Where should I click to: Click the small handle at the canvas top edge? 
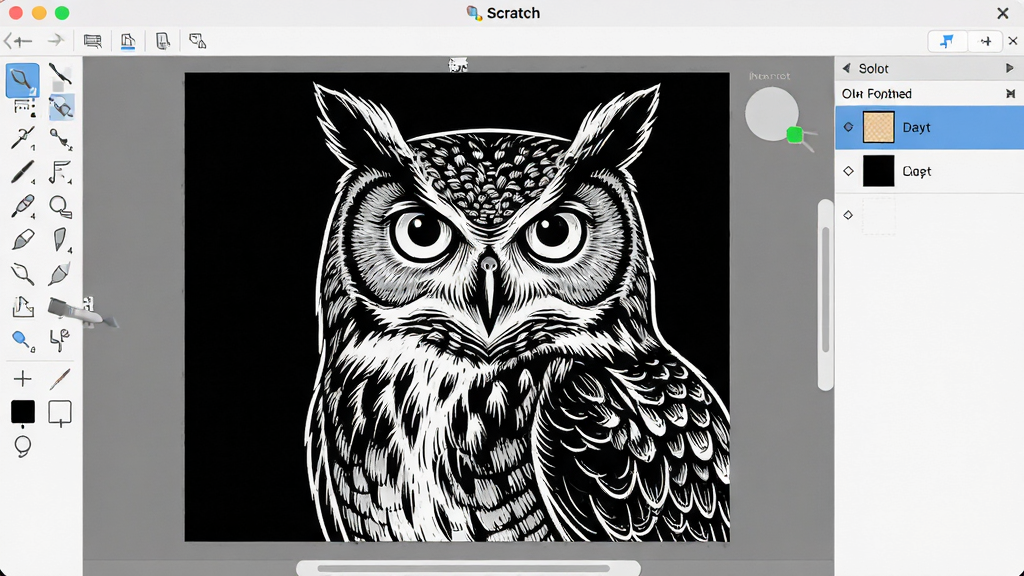458,65
